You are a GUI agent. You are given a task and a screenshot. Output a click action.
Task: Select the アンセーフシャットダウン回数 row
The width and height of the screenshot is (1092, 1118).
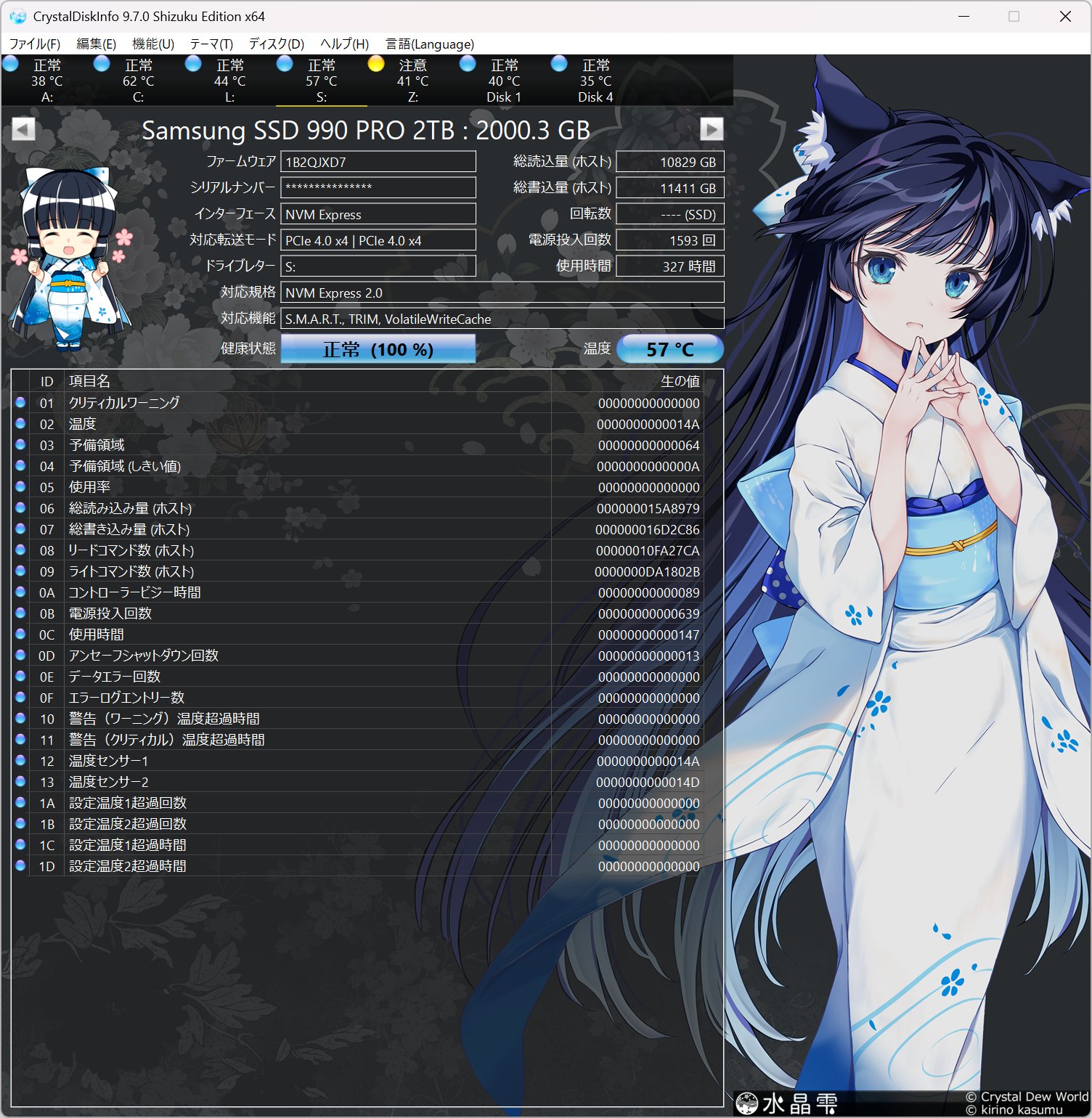357,656
